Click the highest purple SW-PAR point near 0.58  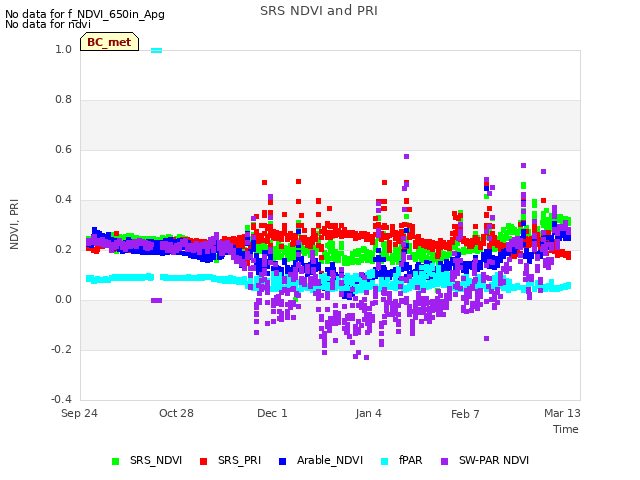click(x=407, y=157)
